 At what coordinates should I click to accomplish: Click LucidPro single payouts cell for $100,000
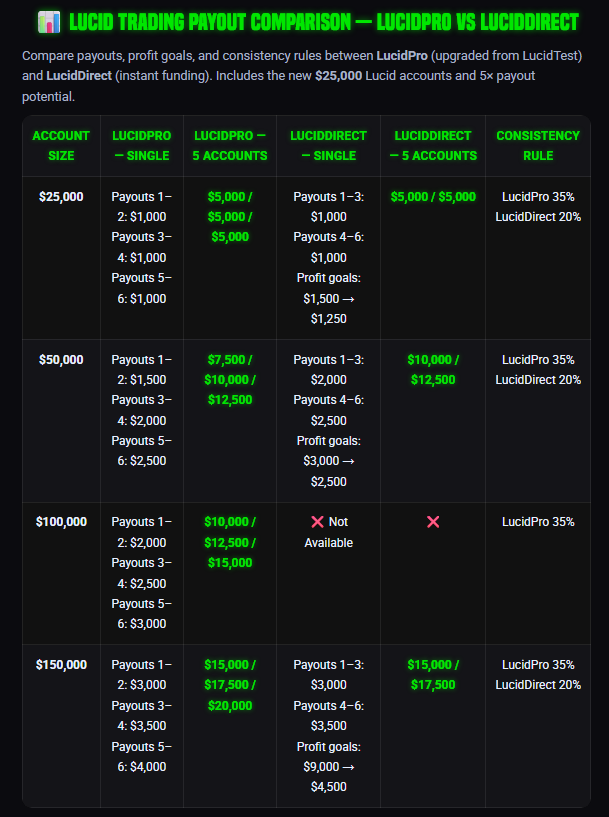click(142, 573)
